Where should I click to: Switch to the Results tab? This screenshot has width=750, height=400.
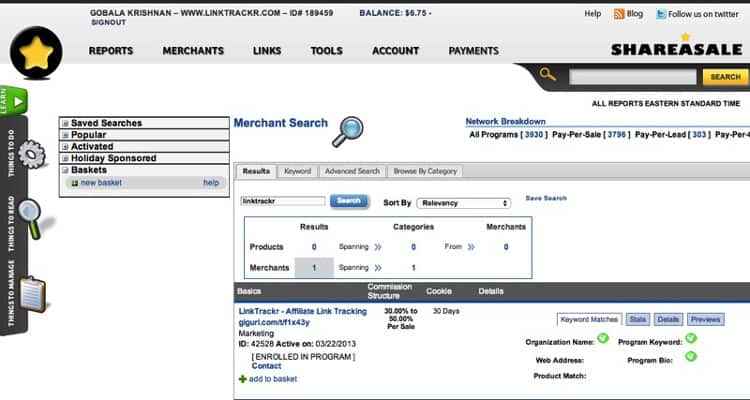256,171
